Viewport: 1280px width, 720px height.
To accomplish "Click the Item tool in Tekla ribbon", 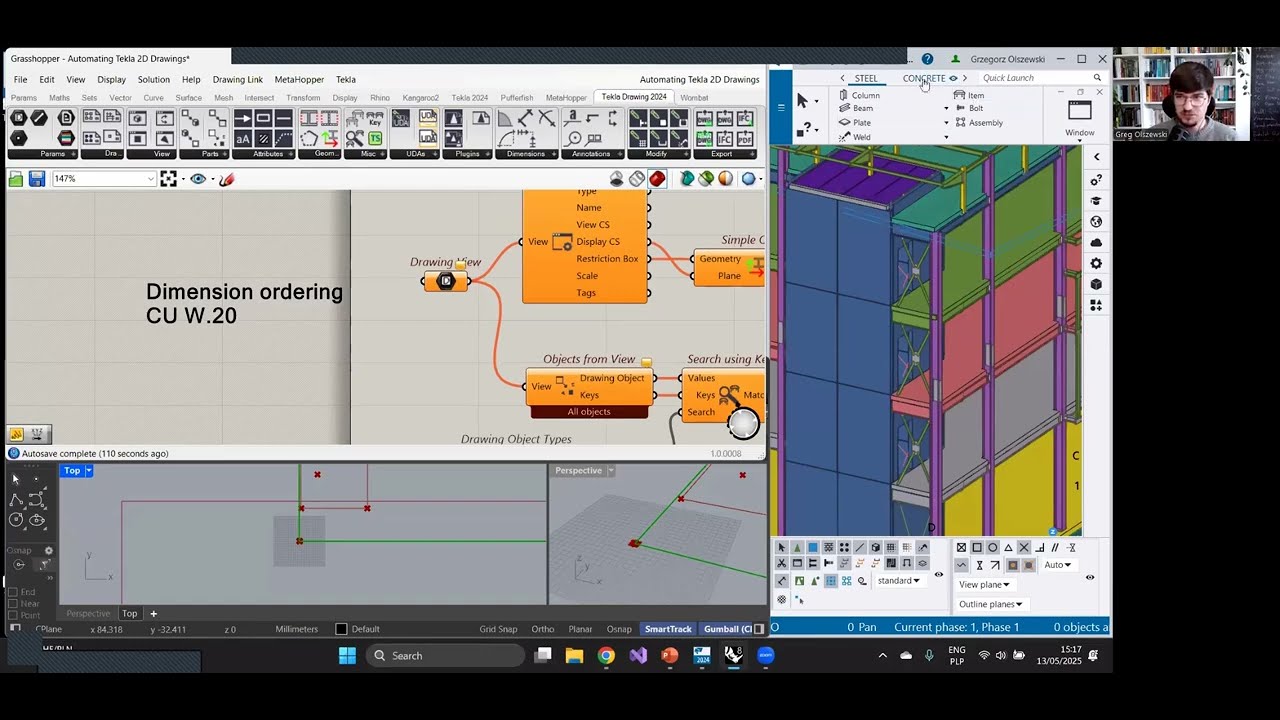I will (969, 95).
